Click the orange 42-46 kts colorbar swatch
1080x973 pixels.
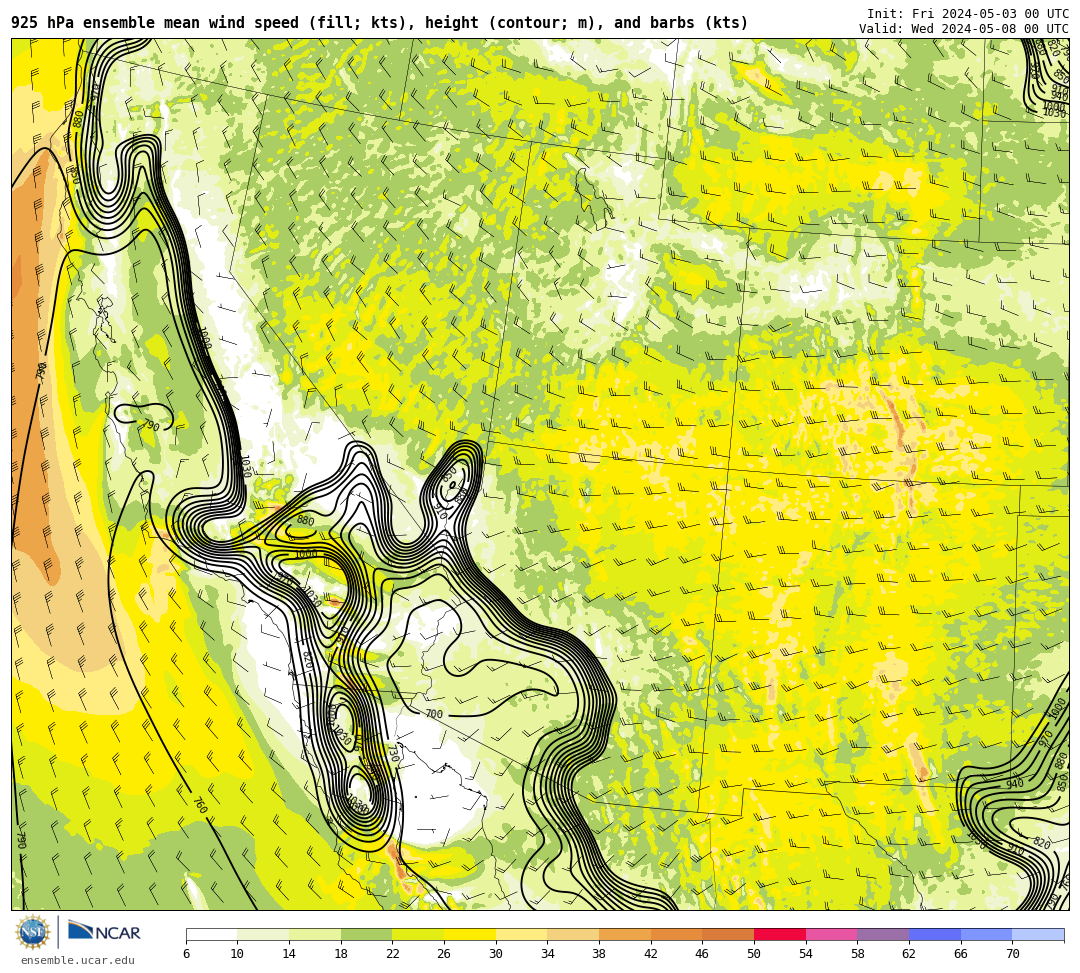[676, 934]
